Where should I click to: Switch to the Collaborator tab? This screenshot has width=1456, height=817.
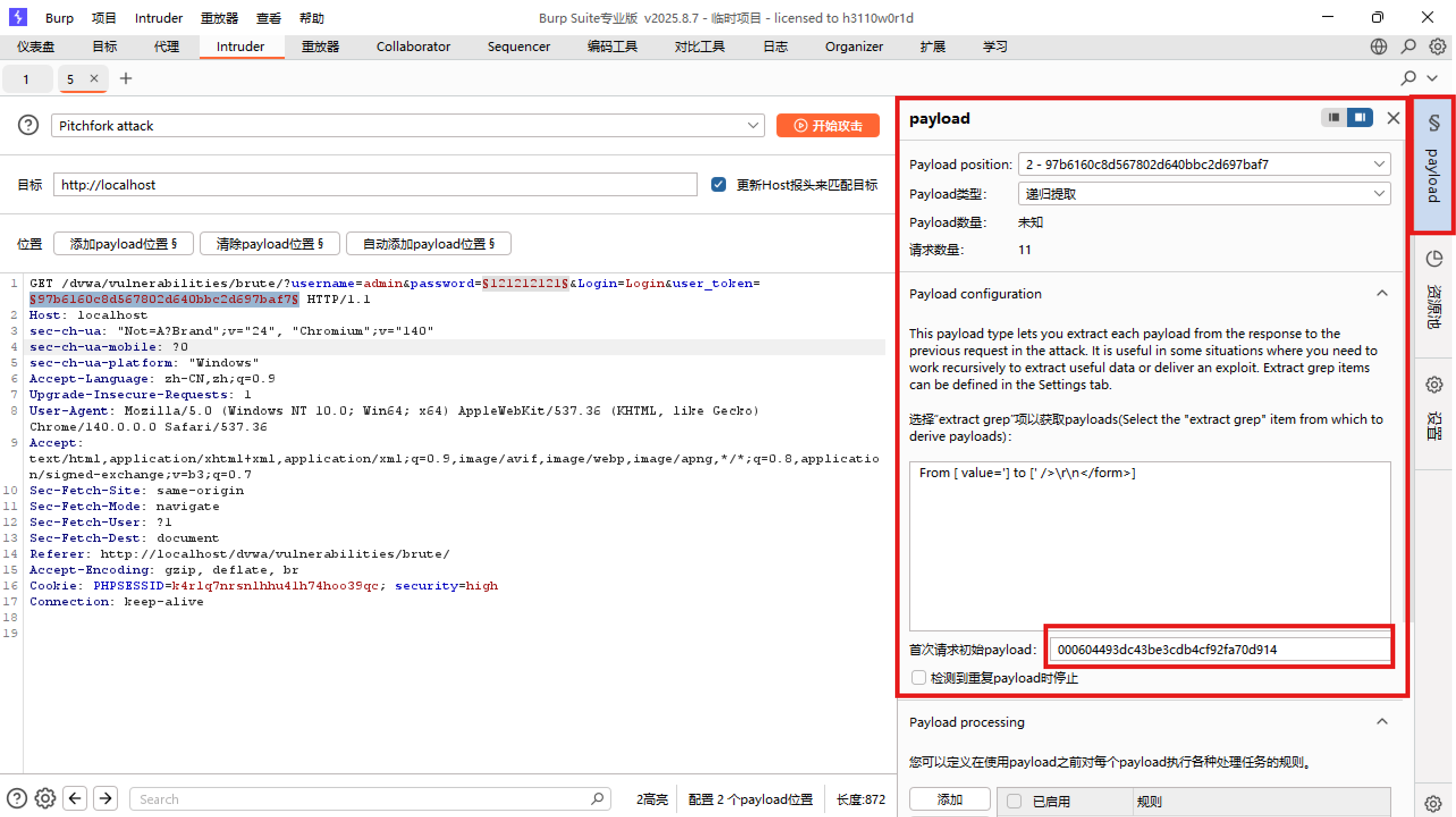tap(413, 47)
